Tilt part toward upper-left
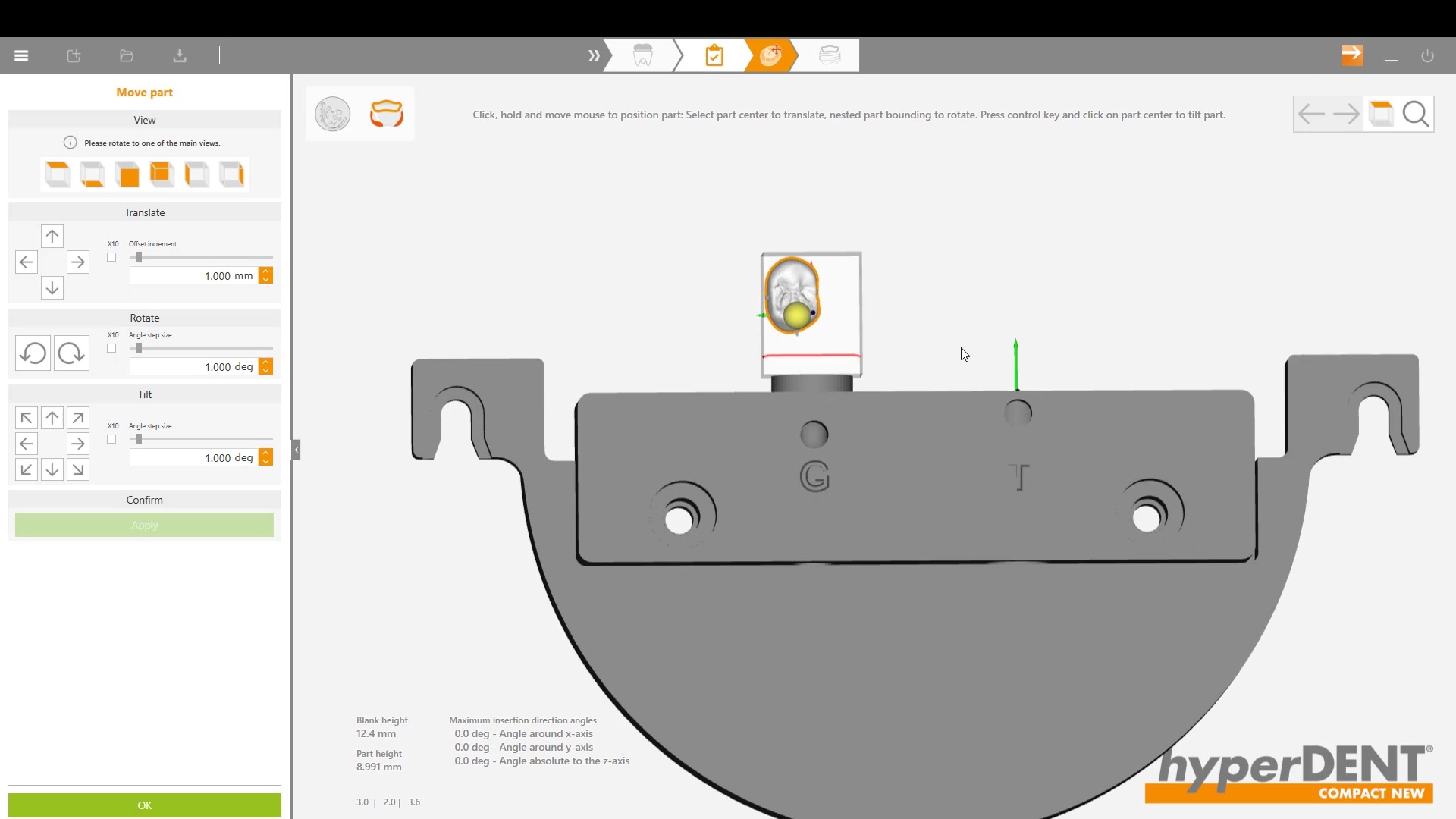This screenshot has width=1456, height=819. click(x=27, y=418)
